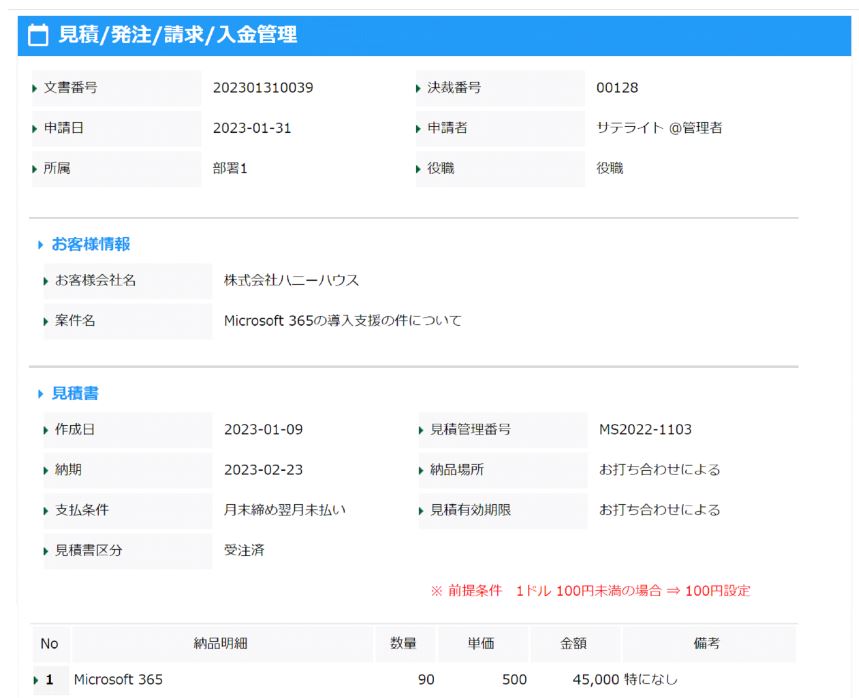Select the delivery date 2023-02-23
859x698 pixels.
click(x=264, y=470)
